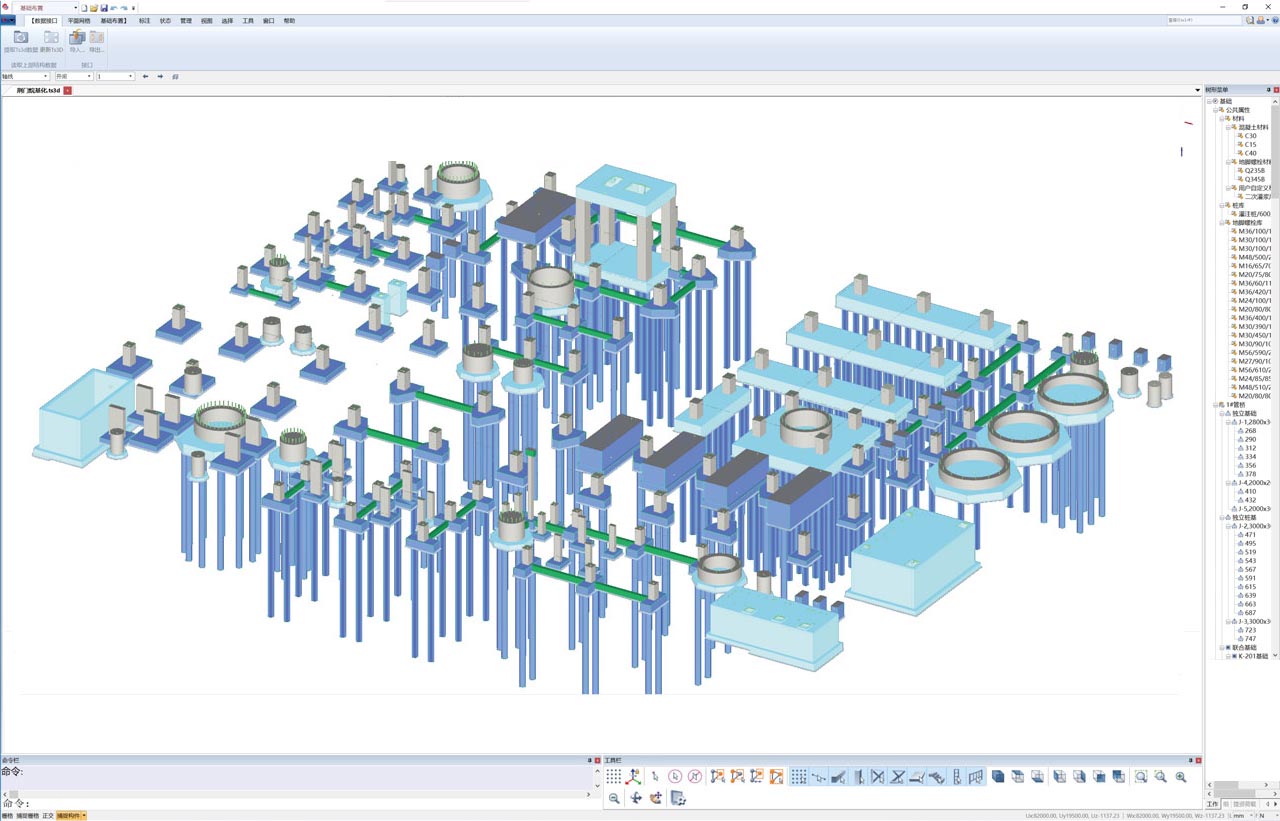Click the coordinate axes icon in toolbar

(x=633, y=777)
